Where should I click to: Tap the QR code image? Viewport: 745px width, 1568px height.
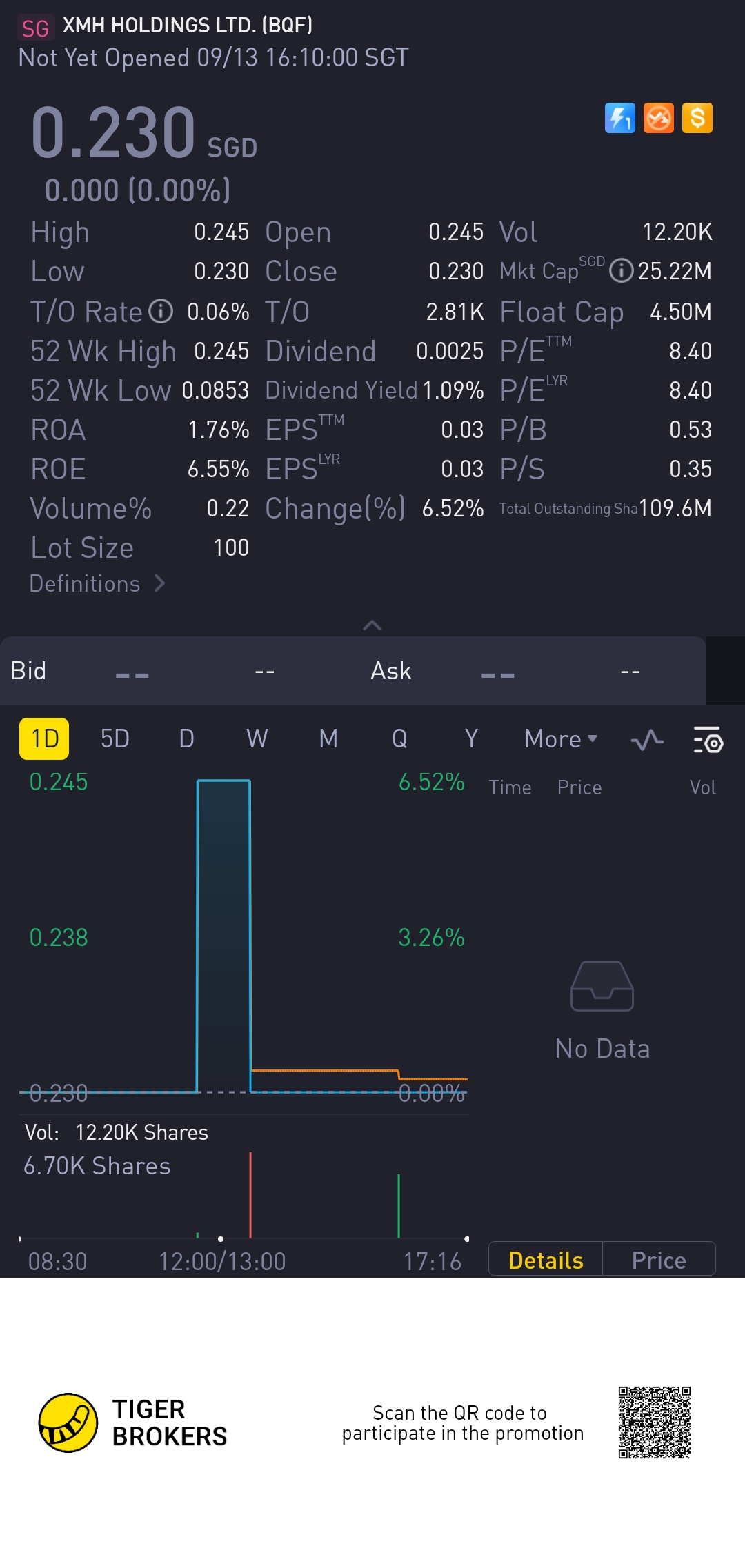point(654,1422)
